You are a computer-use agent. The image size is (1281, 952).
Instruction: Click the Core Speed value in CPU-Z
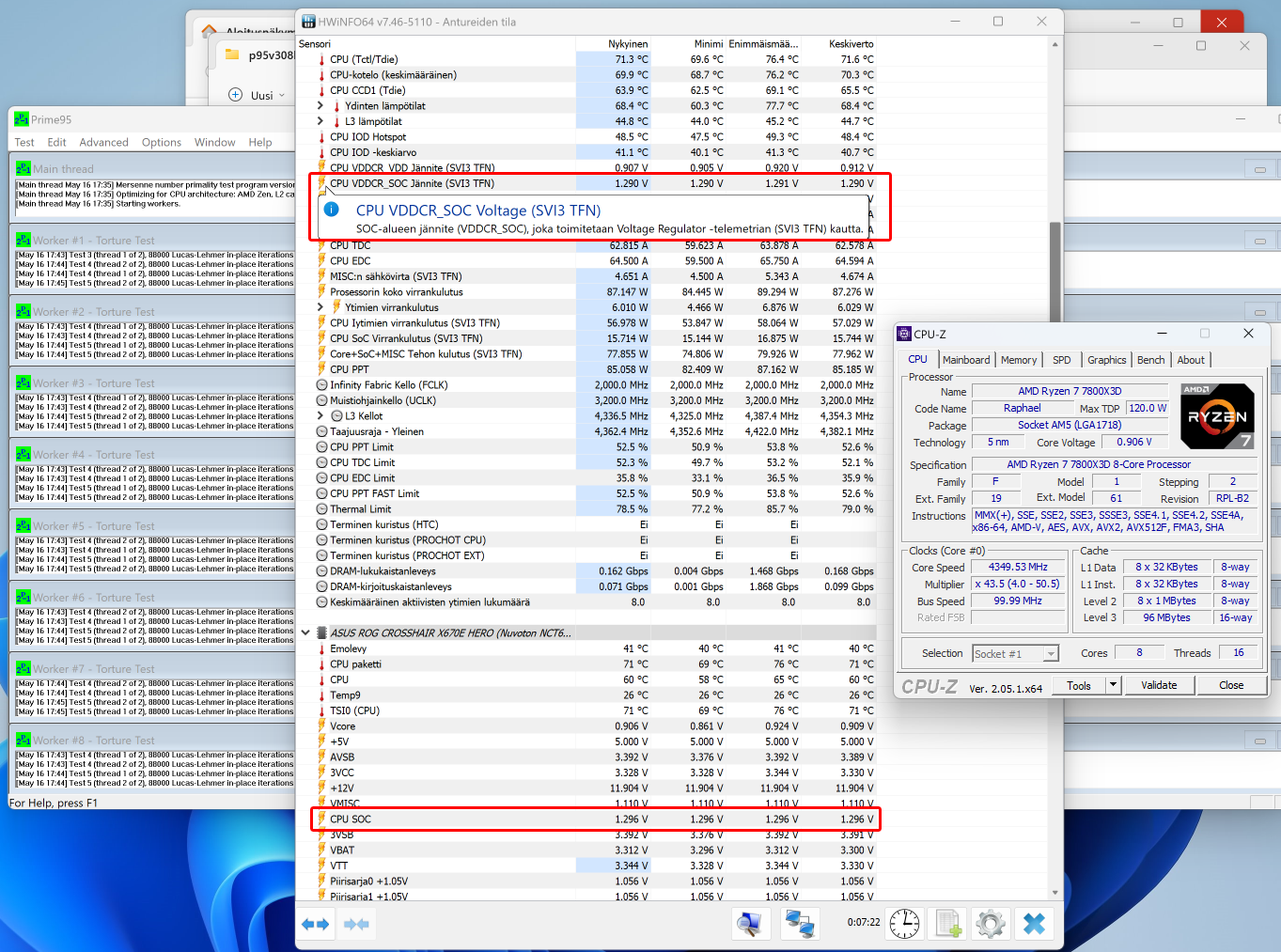tap(1018, 568)
